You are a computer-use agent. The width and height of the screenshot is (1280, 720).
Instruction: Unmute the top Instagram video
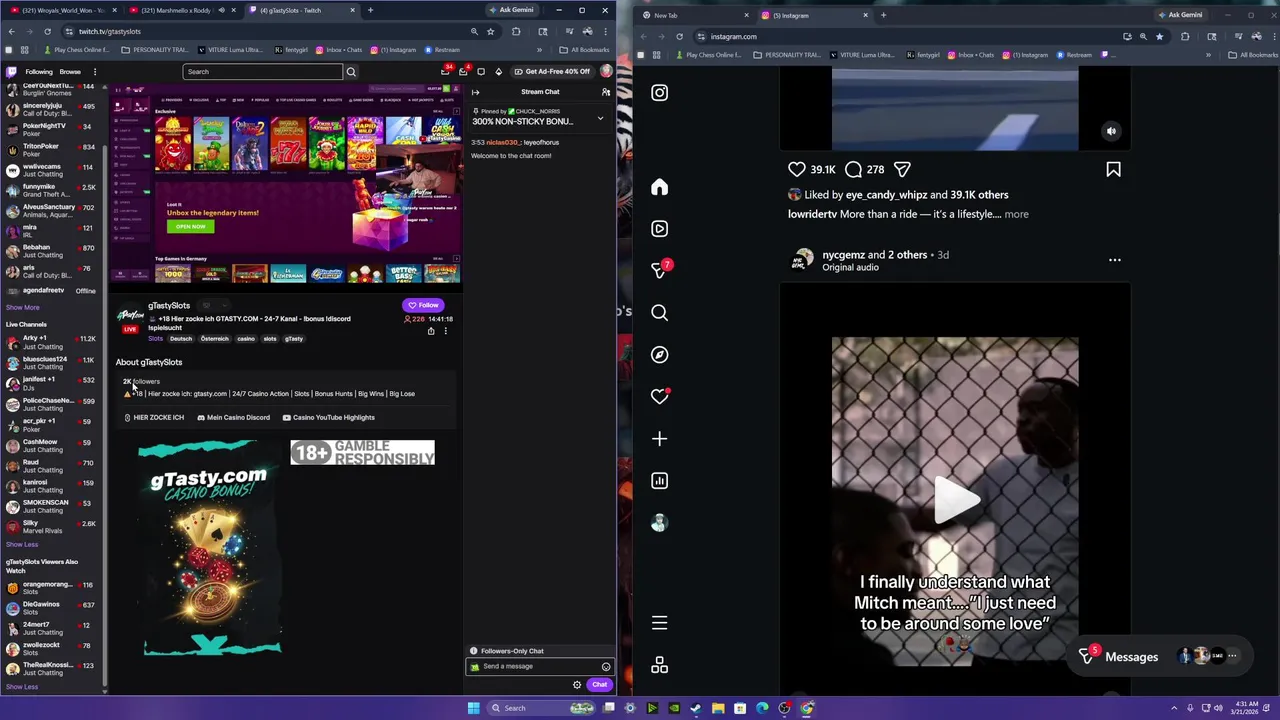(x=1111, y=131)
